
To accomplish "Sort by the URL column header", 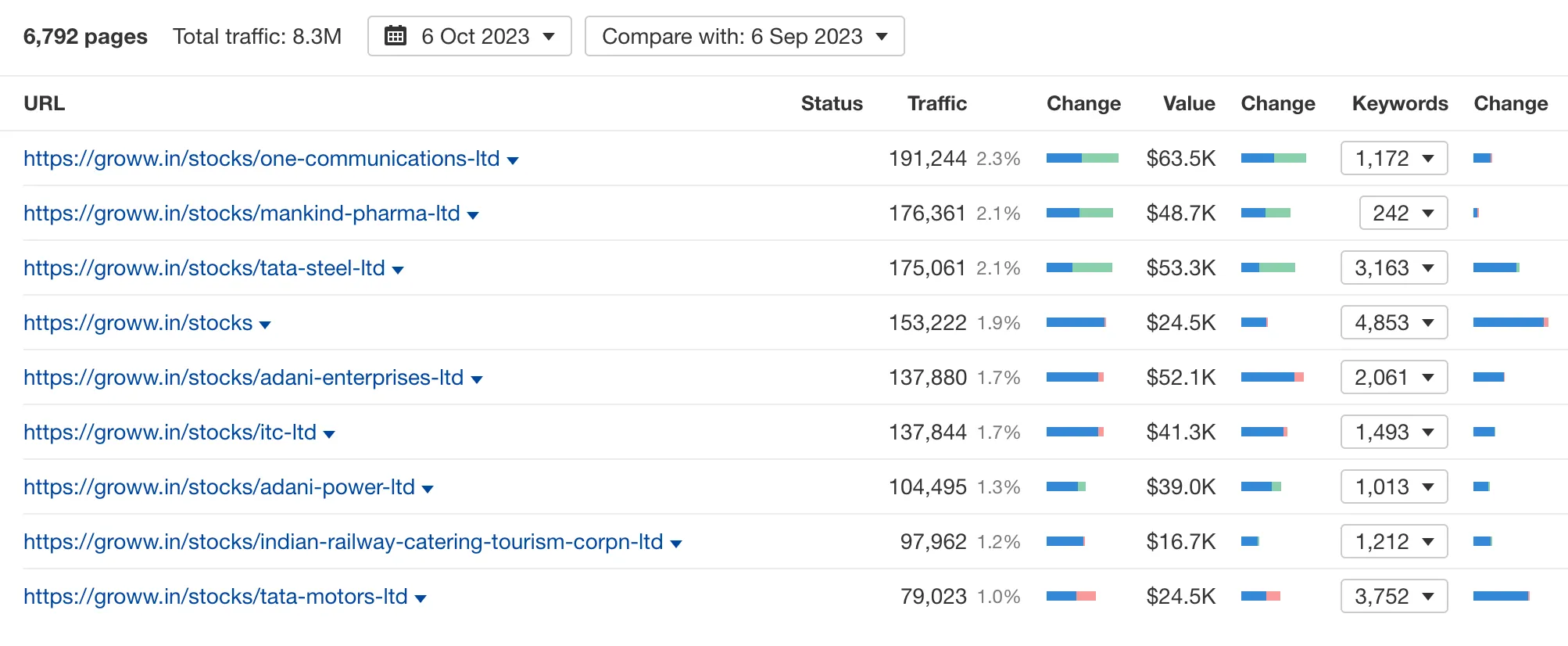I will click(x=45, y=103).
